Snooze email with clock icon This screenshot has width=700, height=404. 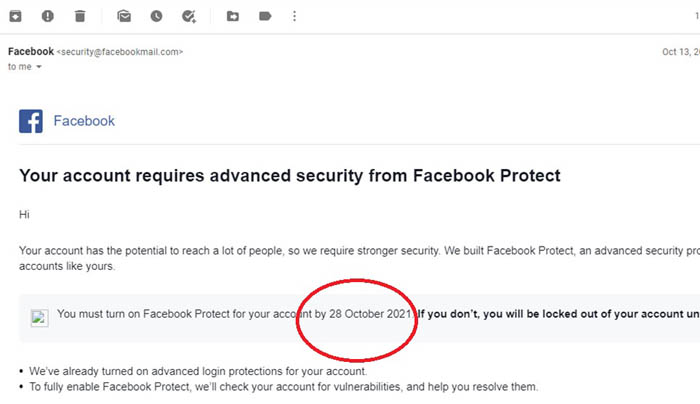click(156, 17)
